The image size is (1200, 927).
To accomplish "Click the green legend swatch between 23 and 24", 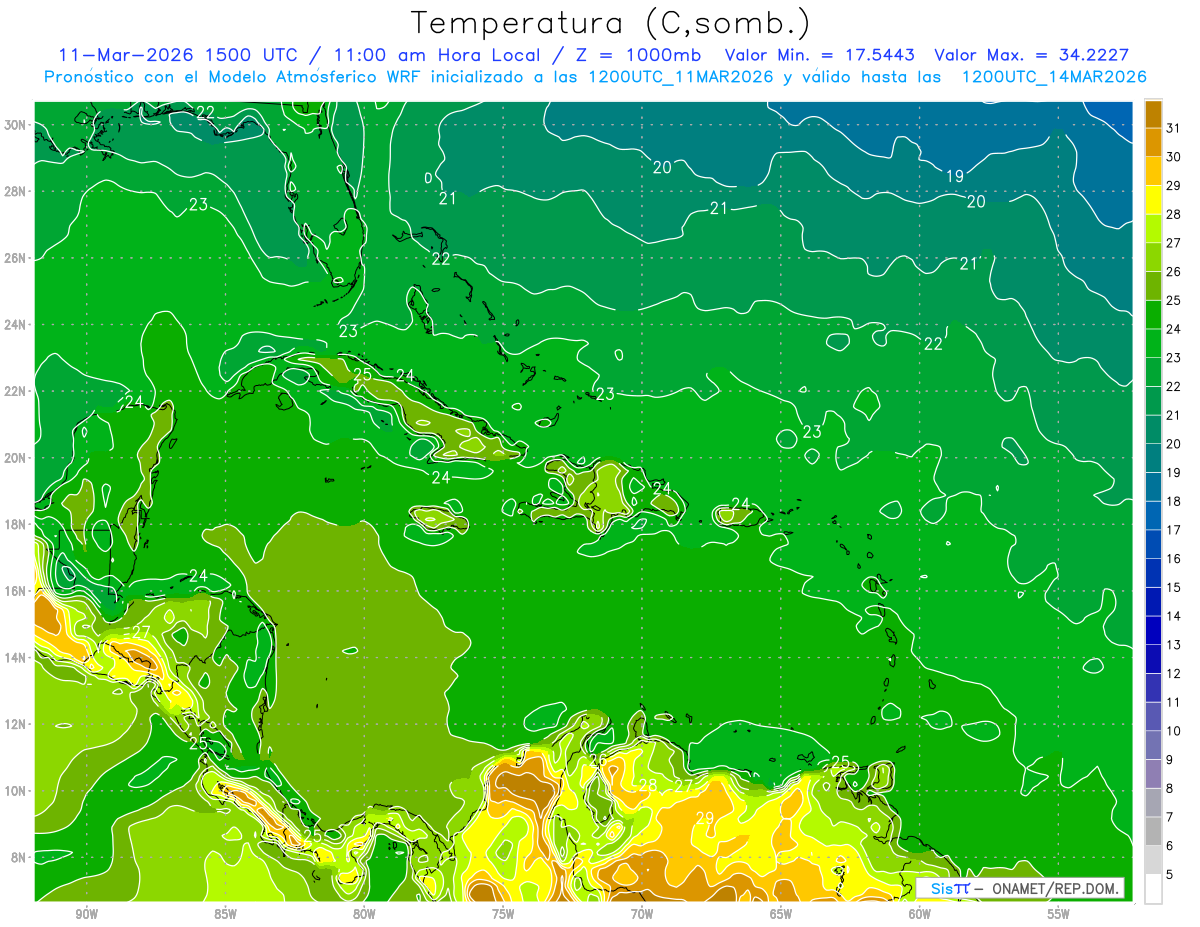I will point(1153,344).
